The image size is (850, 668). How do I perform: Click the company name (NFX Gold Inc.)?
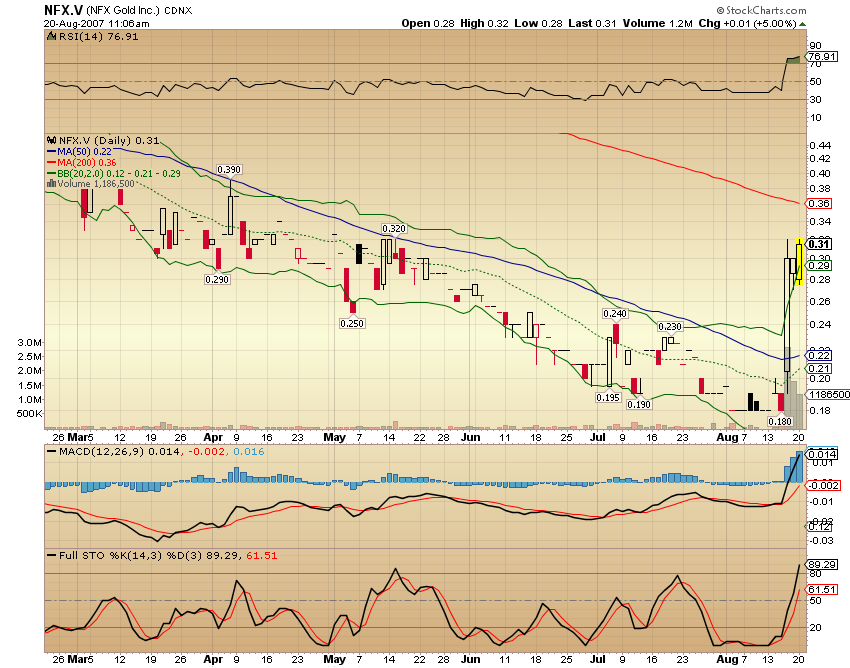click(123, 10)
